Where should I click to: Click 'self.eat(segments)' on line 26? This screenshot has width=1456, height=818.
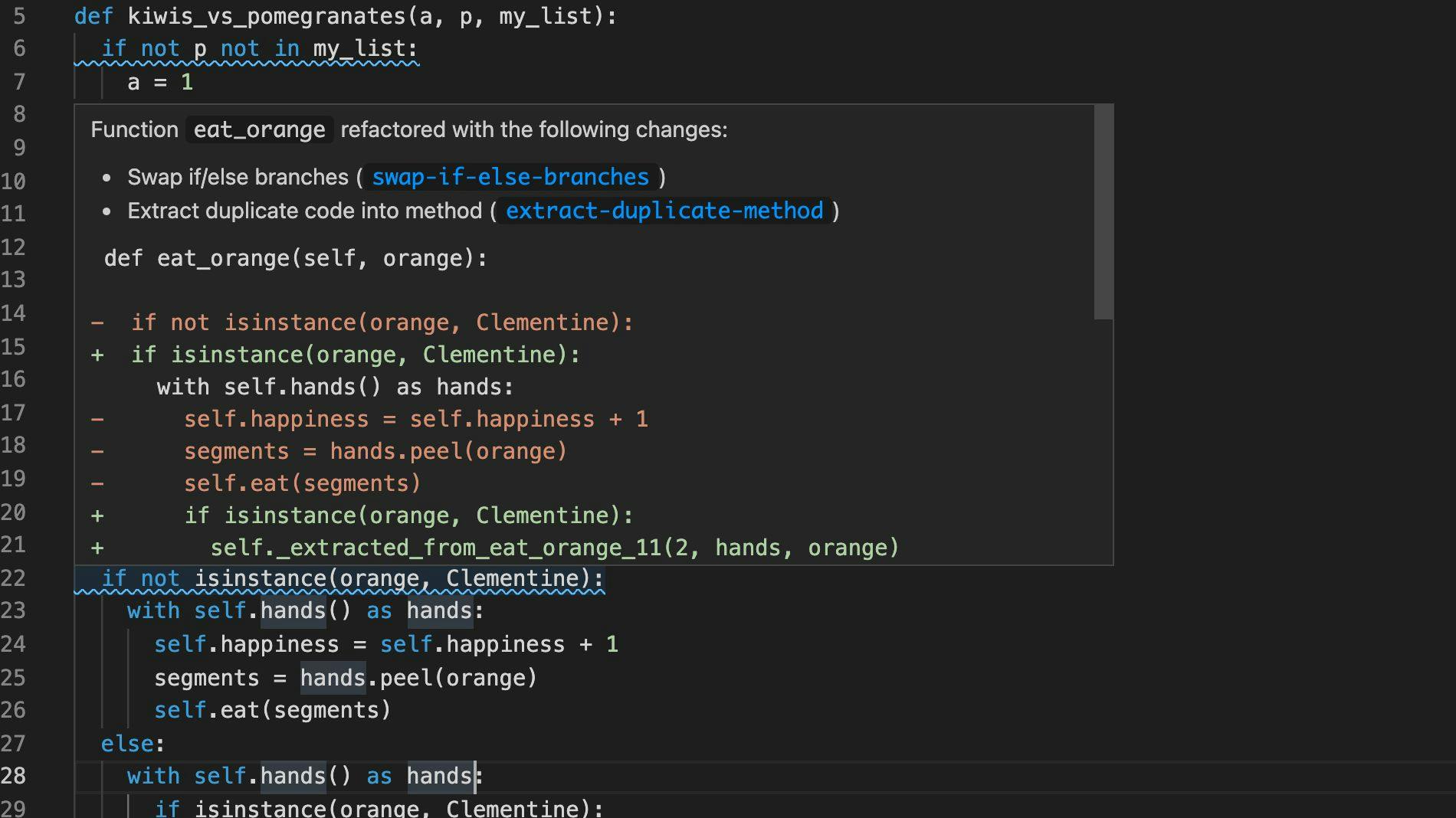272,710
